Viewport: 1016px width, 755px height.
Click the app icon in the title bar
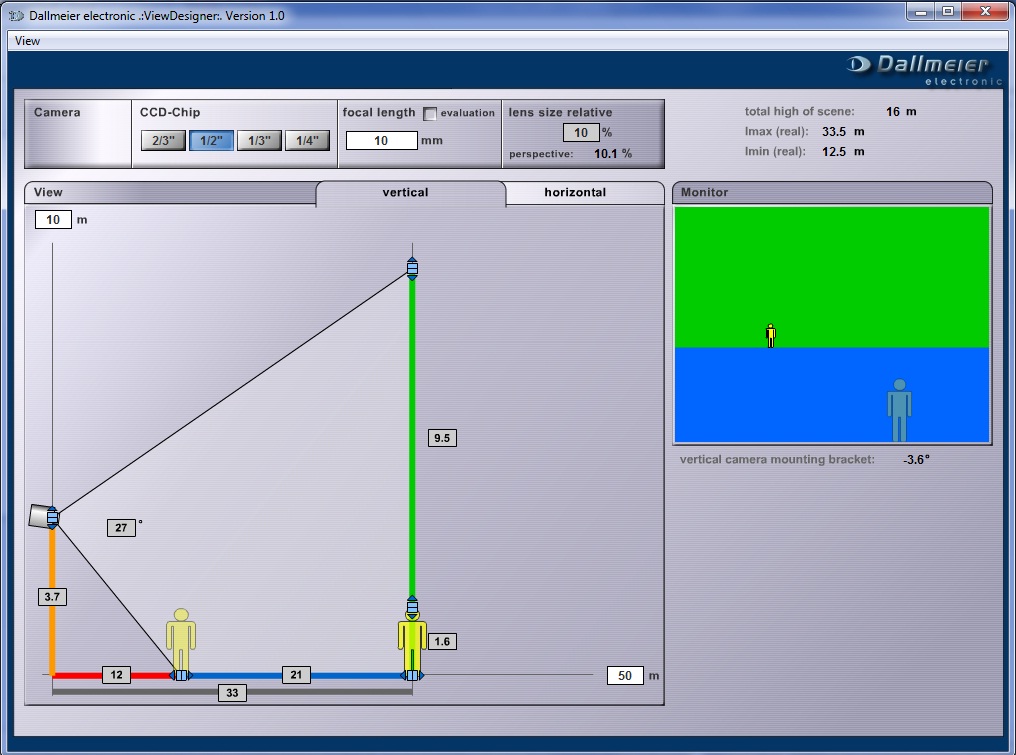(16, 16)
